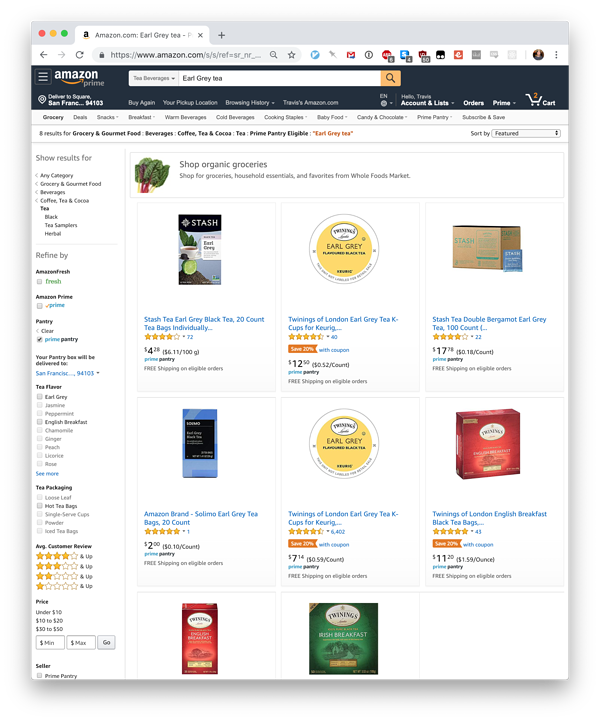Image resolution: width=600 pixels, height=721 pixels.
Task: Expand the Account & Lists dropdown
Action: click(427, 103)
